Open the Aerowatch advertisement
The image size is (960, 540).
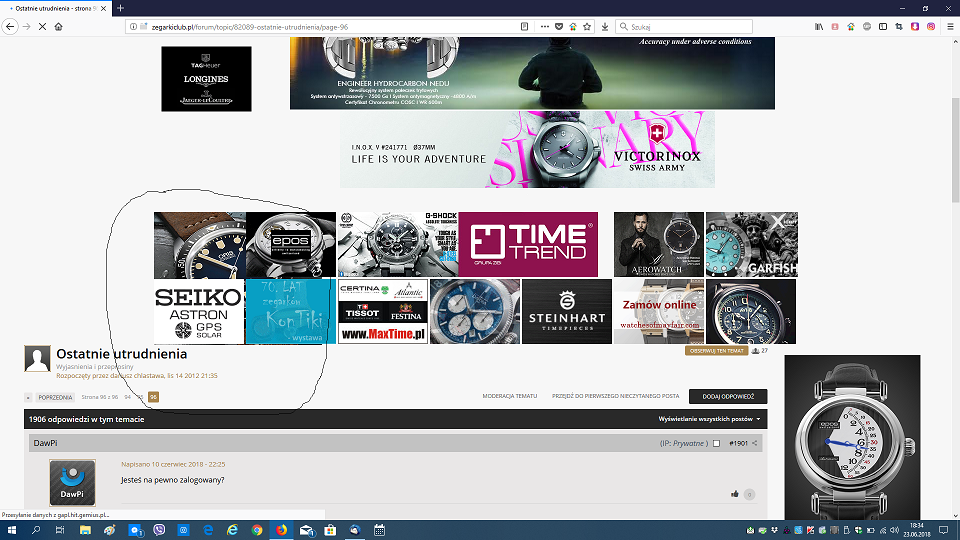(659, 245)
